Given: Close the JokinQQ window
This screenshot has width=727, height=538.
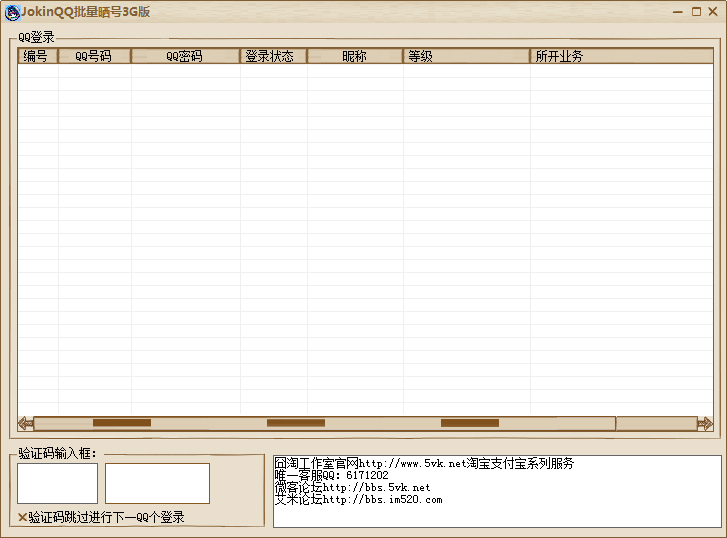Looking at the screenshot, I should pyautogui.click(x=713, y=12).
